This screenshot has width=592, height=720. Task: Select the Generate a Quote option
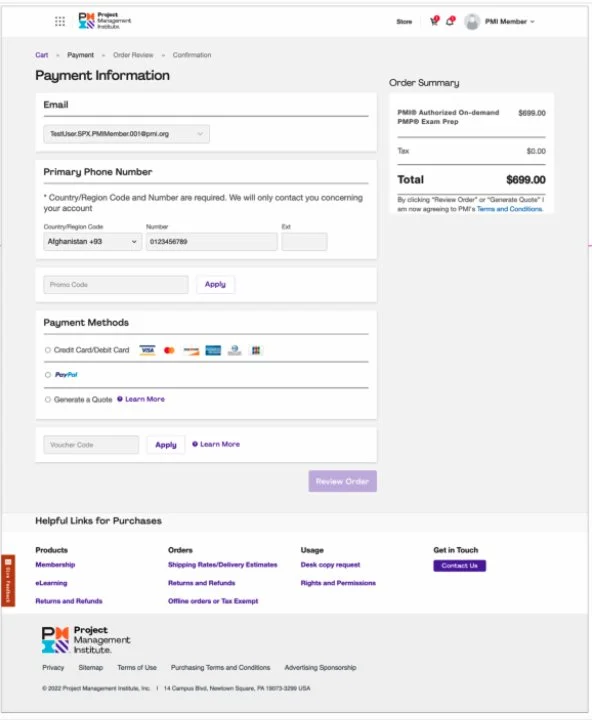click(48, 399)
